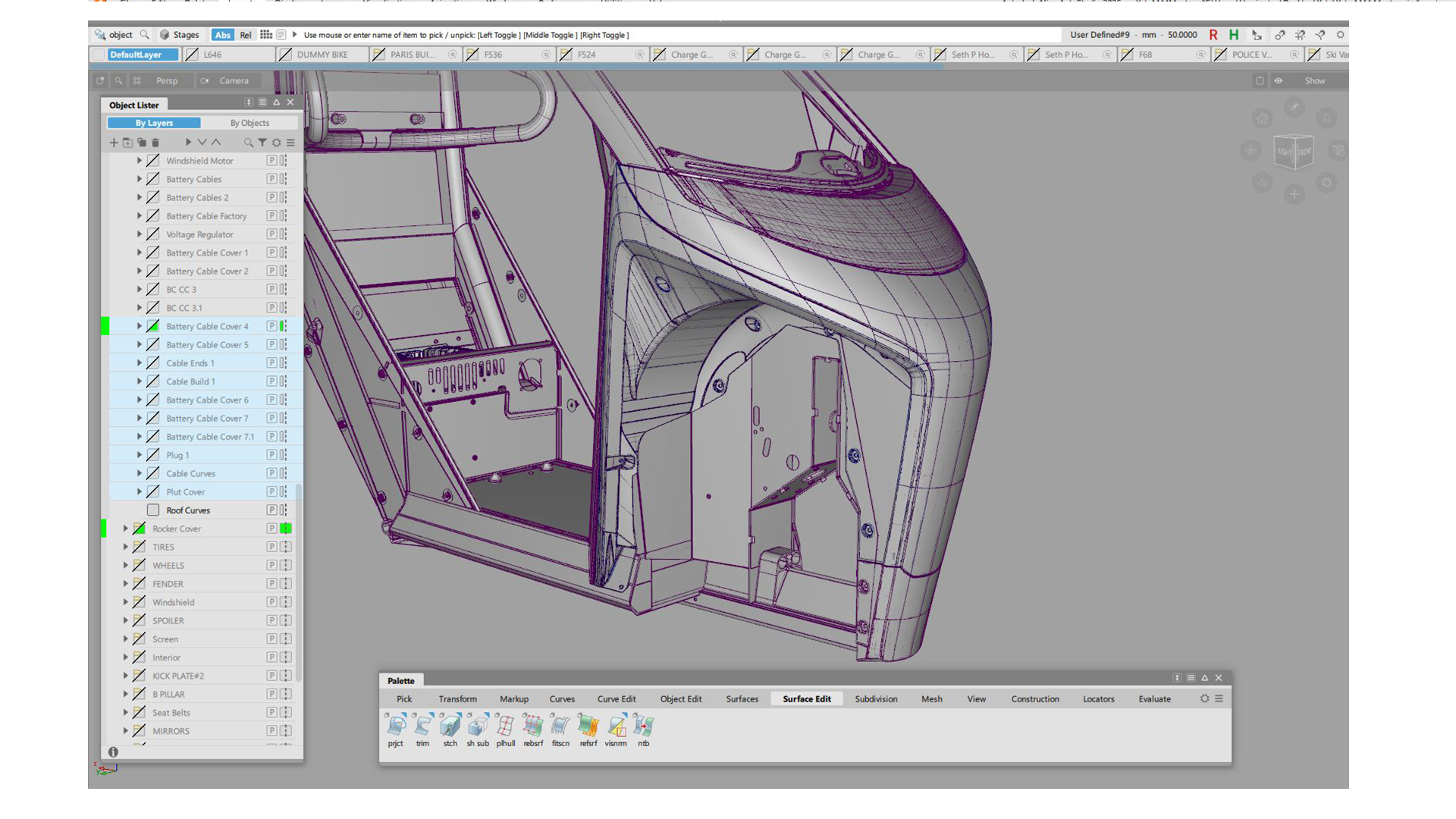This screenshot has height=819, width=1456.
Task: Expand the Windshield Motor layer
Action: (140, 161)
